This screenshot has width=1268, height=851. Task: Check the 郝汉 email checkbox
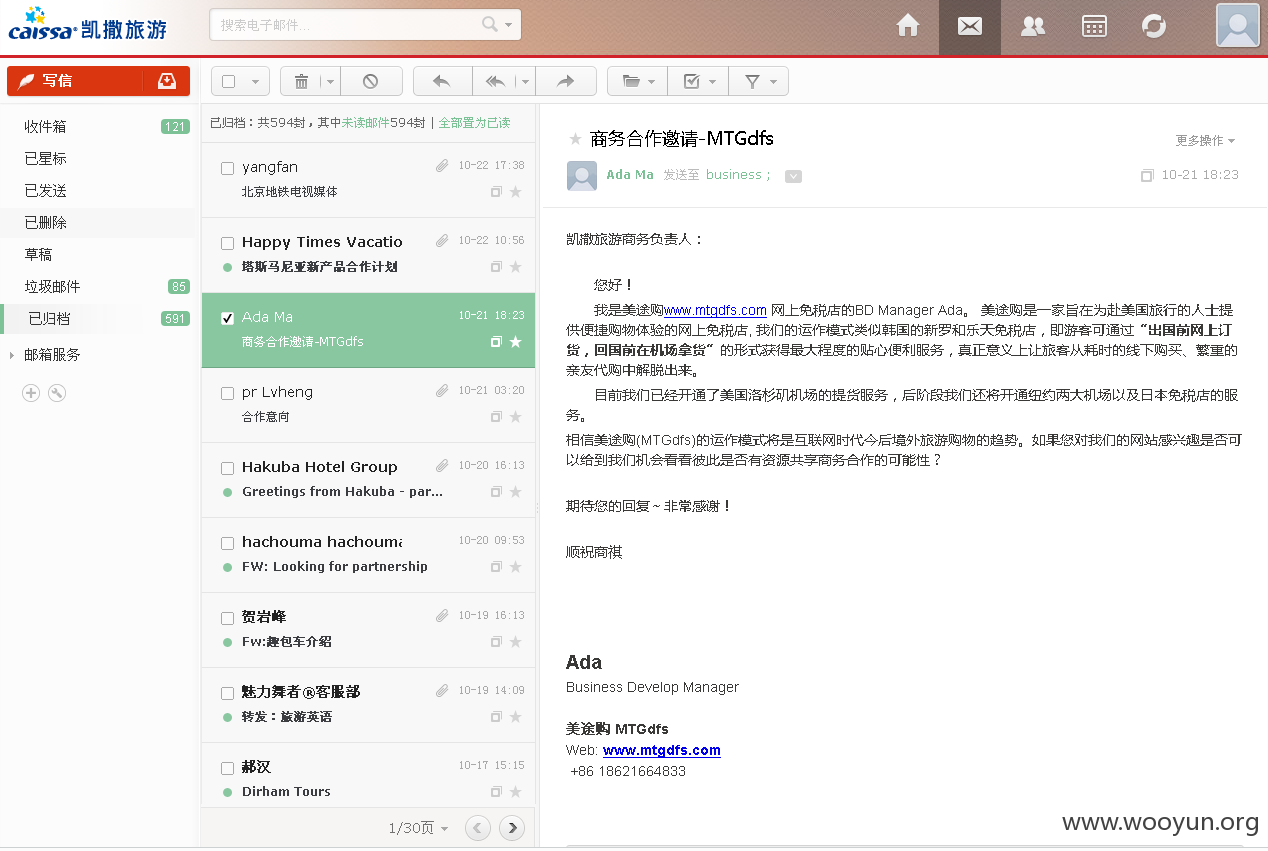point(227,768)
